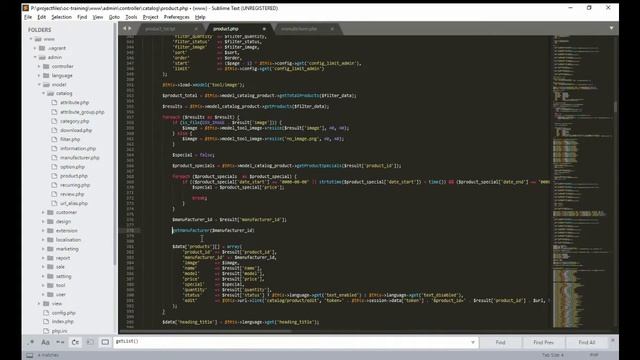640x360 pixels.
Task: Click the Tab Size status bar entry
Action: click(x=553, y=355)
